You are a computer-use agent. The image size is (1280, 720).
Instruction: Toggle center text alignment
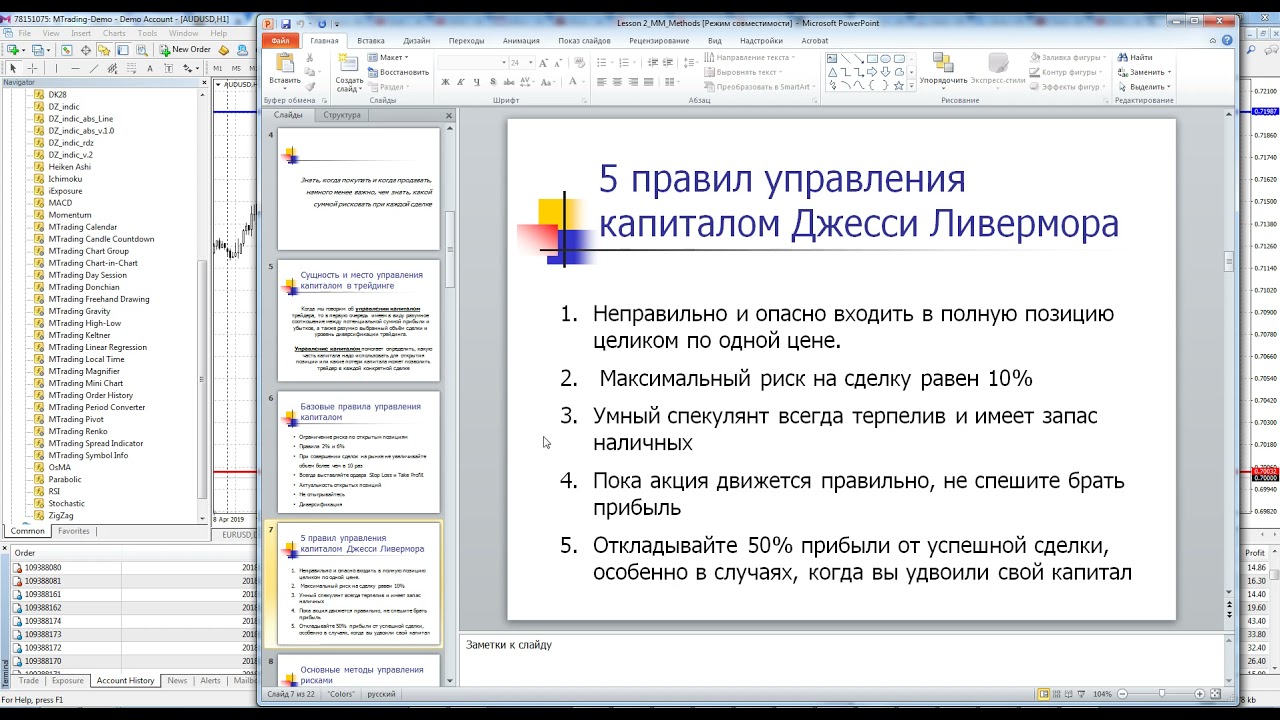[617, 82]
